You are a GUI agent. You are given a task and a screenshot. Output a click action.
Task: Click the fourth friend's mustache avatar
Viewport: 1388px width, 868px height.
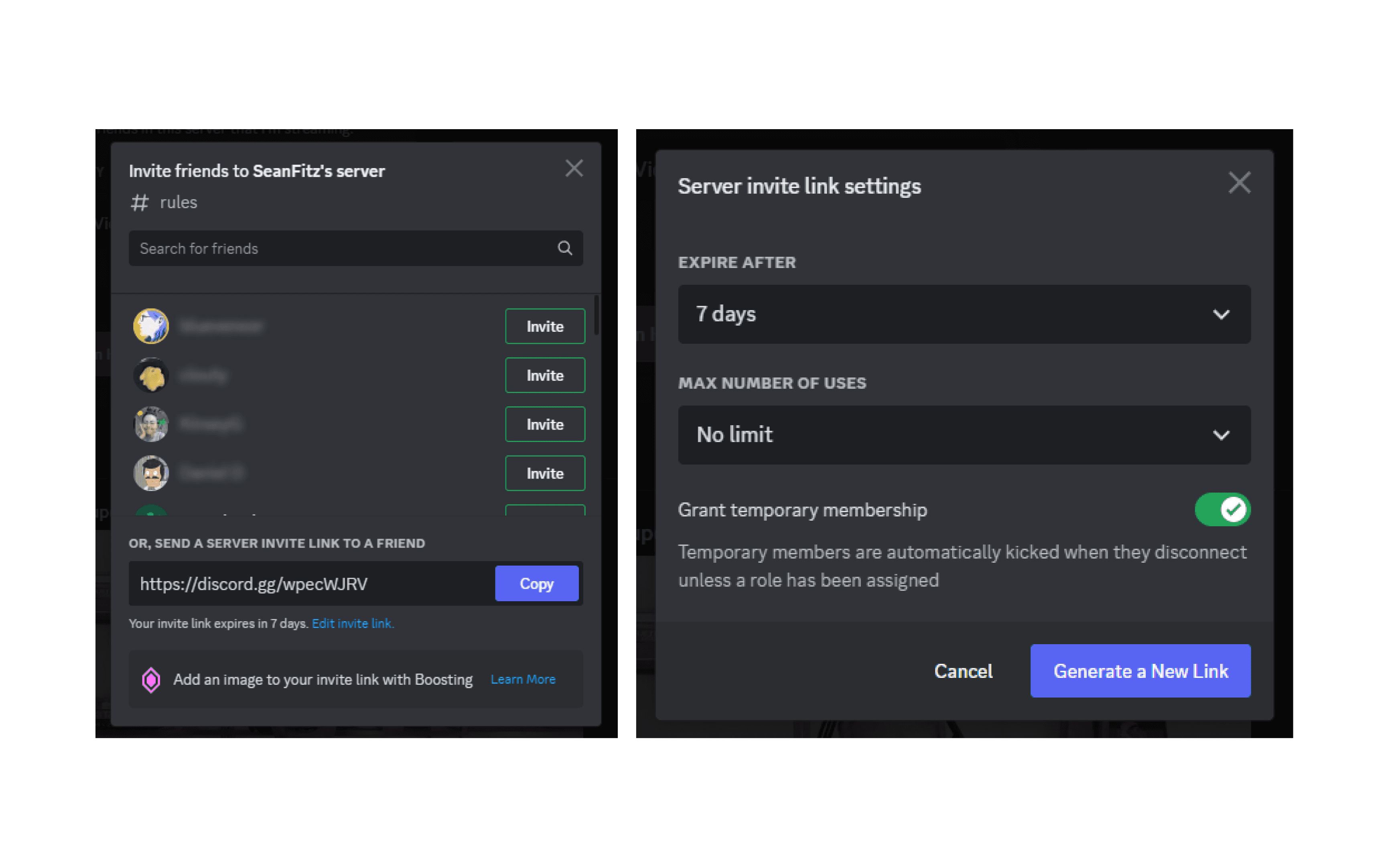[x=151, y=473]
